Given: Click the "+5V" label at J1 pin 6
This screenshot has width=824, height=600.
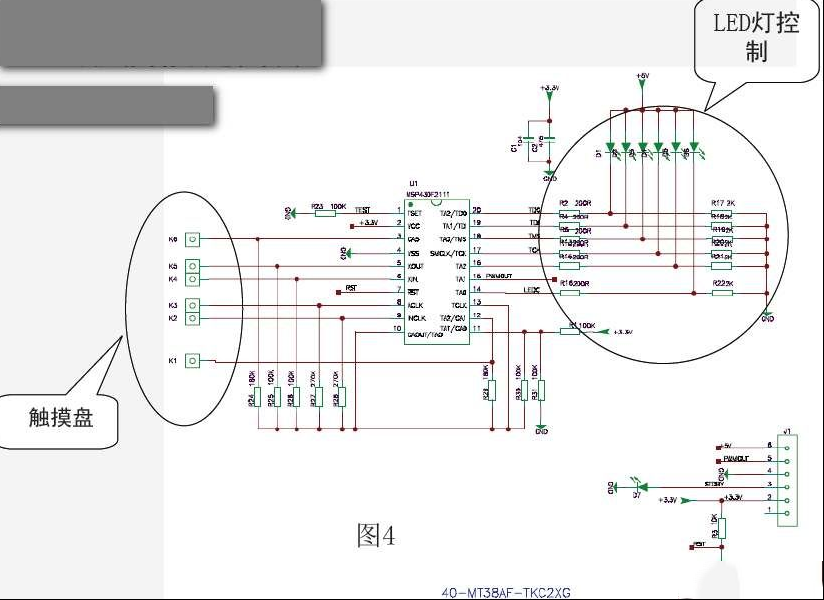Looking at the screenshot, I should click(726, 446).
